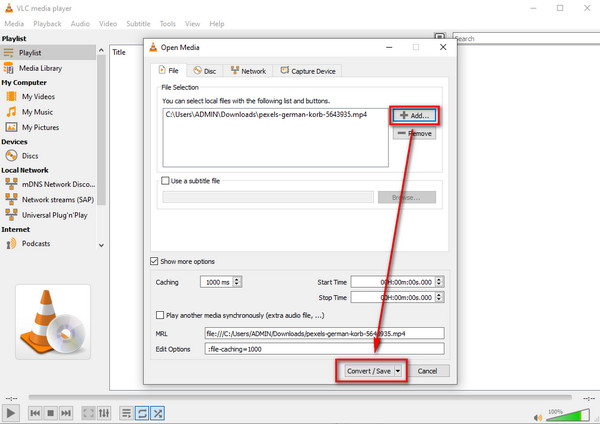Open the Media menu

[x=14, y=24]
